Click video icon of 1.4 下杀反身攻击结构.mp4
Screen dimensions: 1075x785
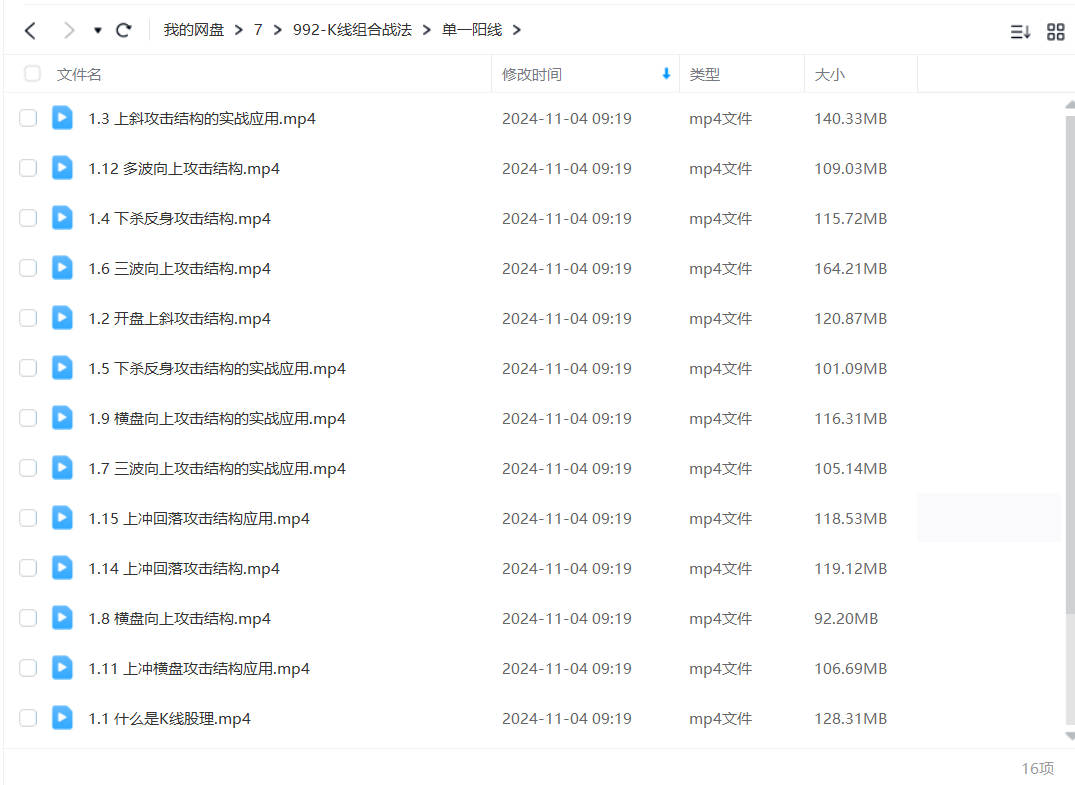click(x=62, y=218)
